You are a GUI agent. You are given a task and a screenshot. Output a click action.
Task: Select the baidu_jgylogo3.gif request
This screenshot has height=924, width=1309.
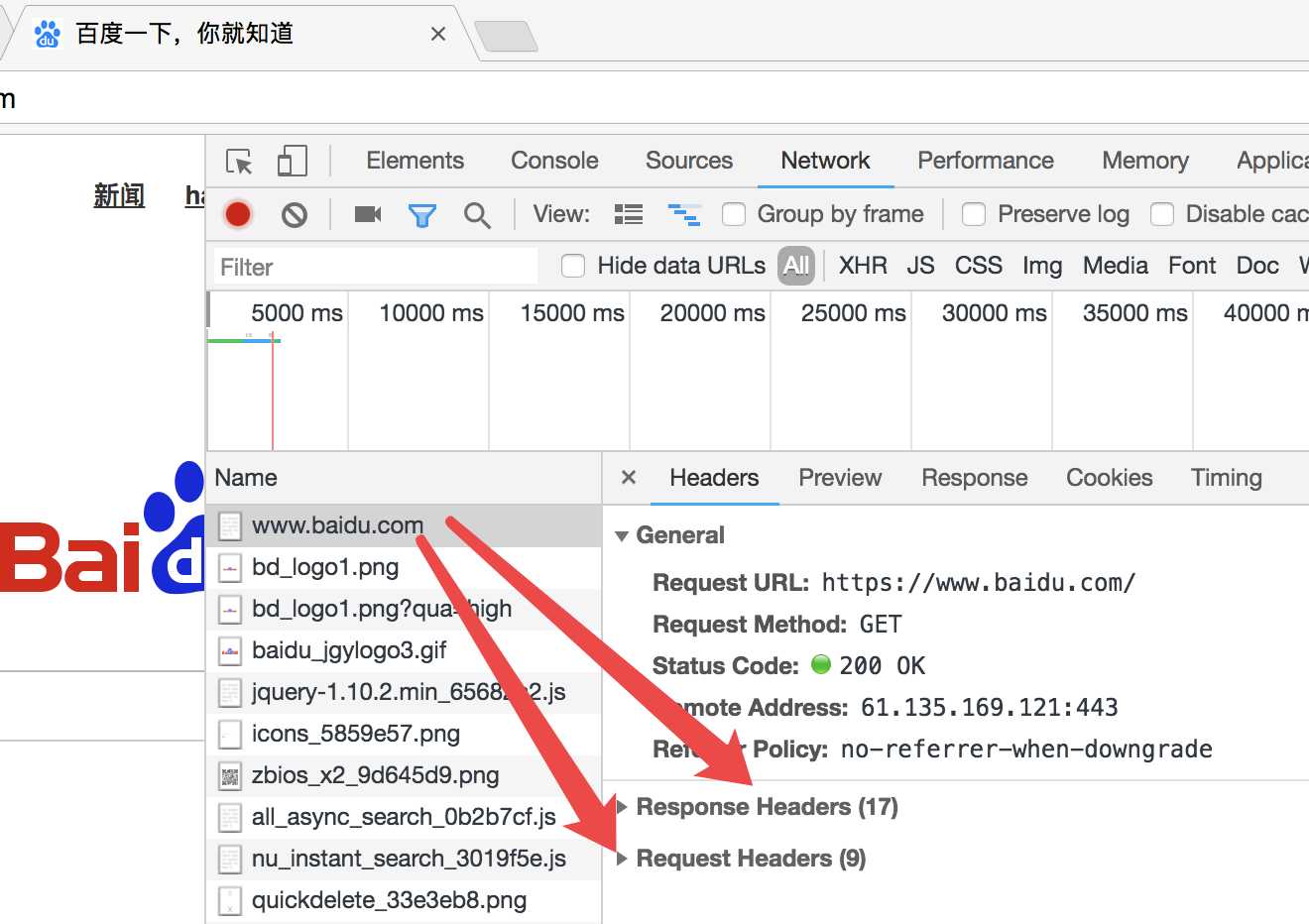tap(404, 650)
